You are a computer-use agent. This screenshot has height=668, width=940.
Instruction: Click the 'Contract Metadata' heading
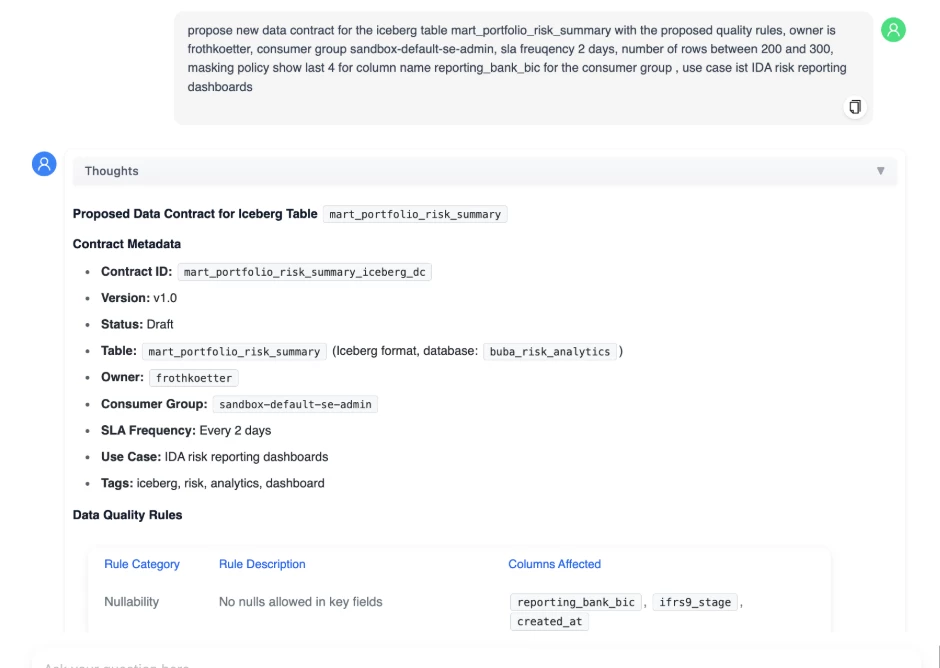(126, 244)
